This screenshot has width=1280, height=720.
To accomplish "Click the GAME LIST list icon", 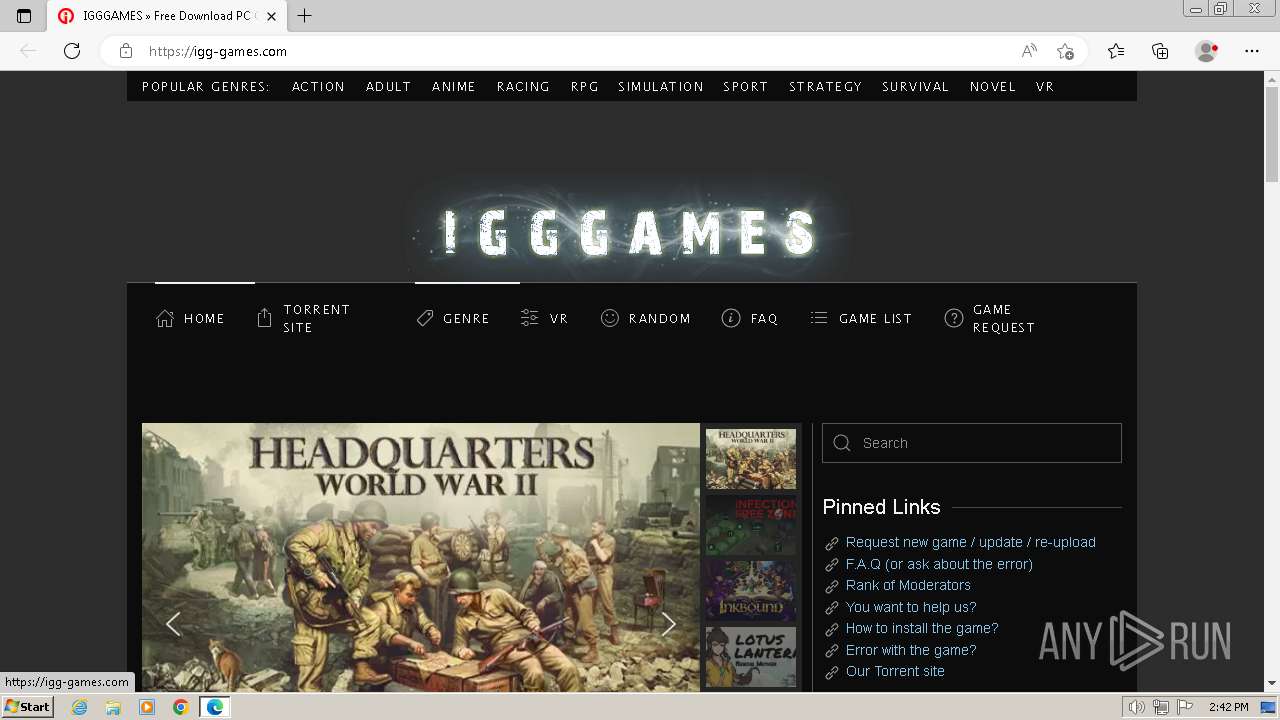I will (819, 318).
